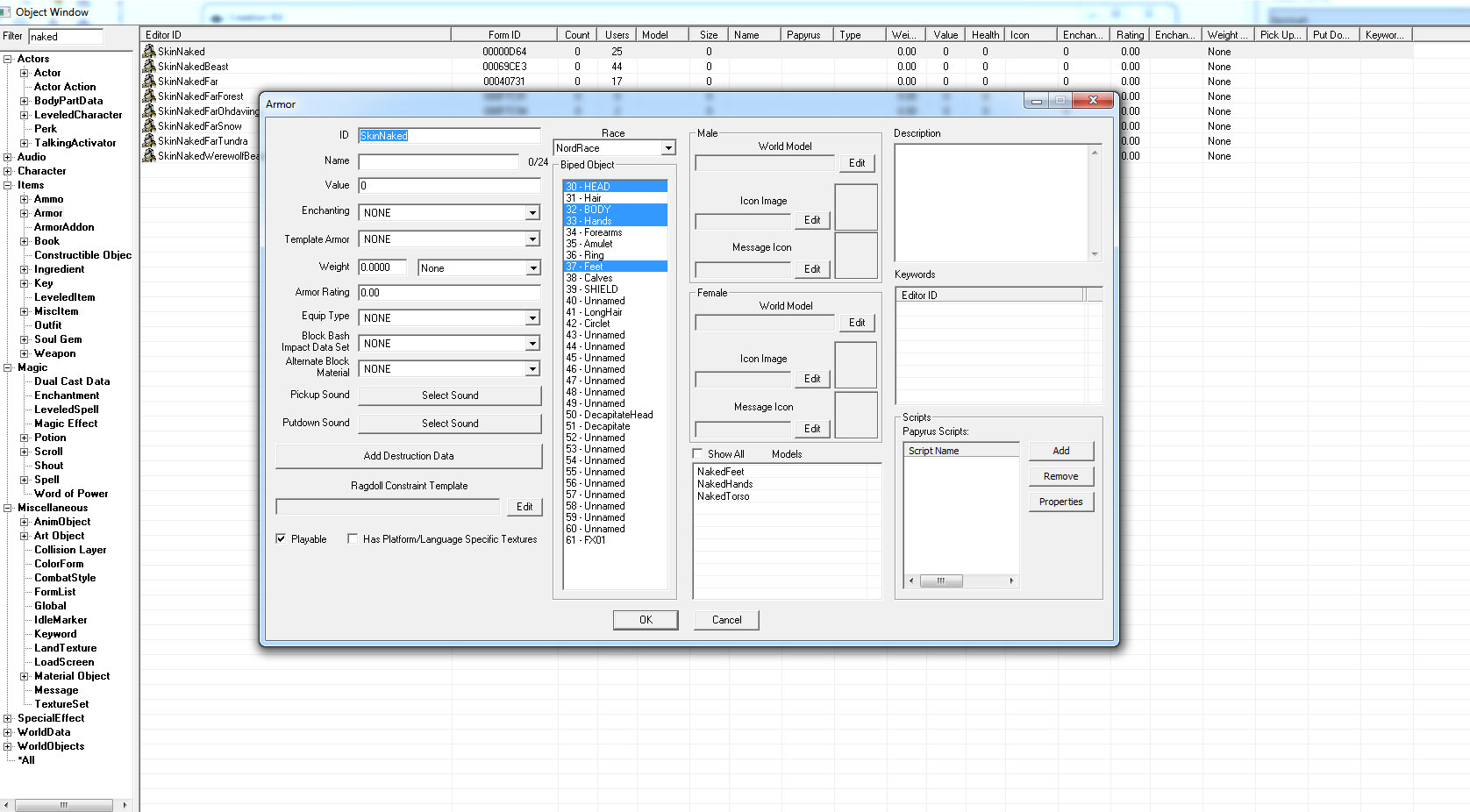Click Edit for Male Icon Image
This screenshot has height=812, width=1470.
point(812,220)
